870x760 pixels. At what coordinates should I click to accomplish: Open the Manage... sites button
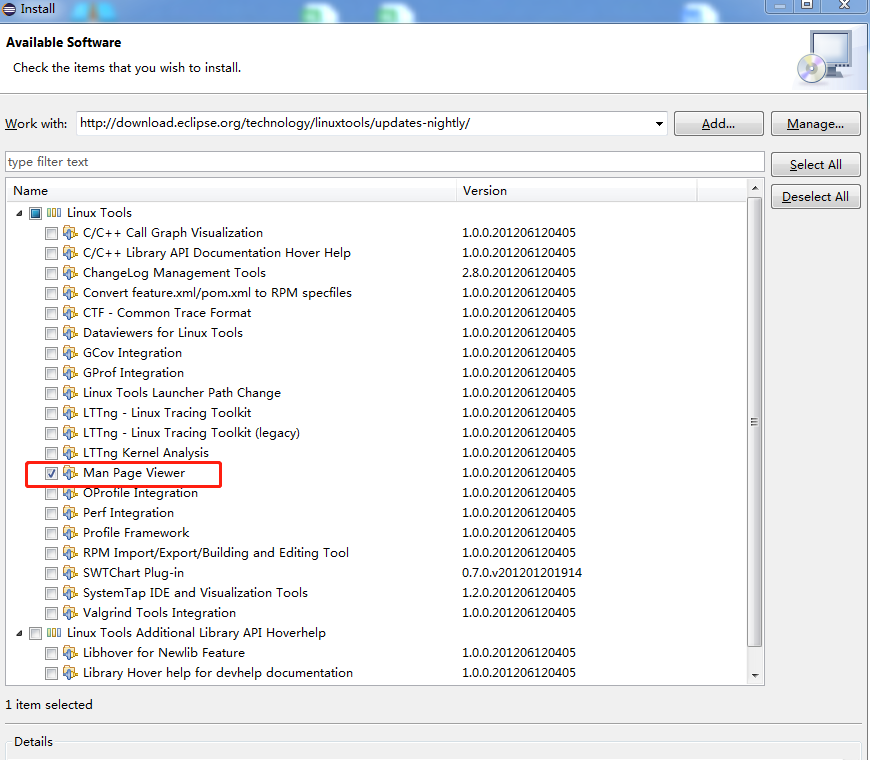(x=815, y=124)
